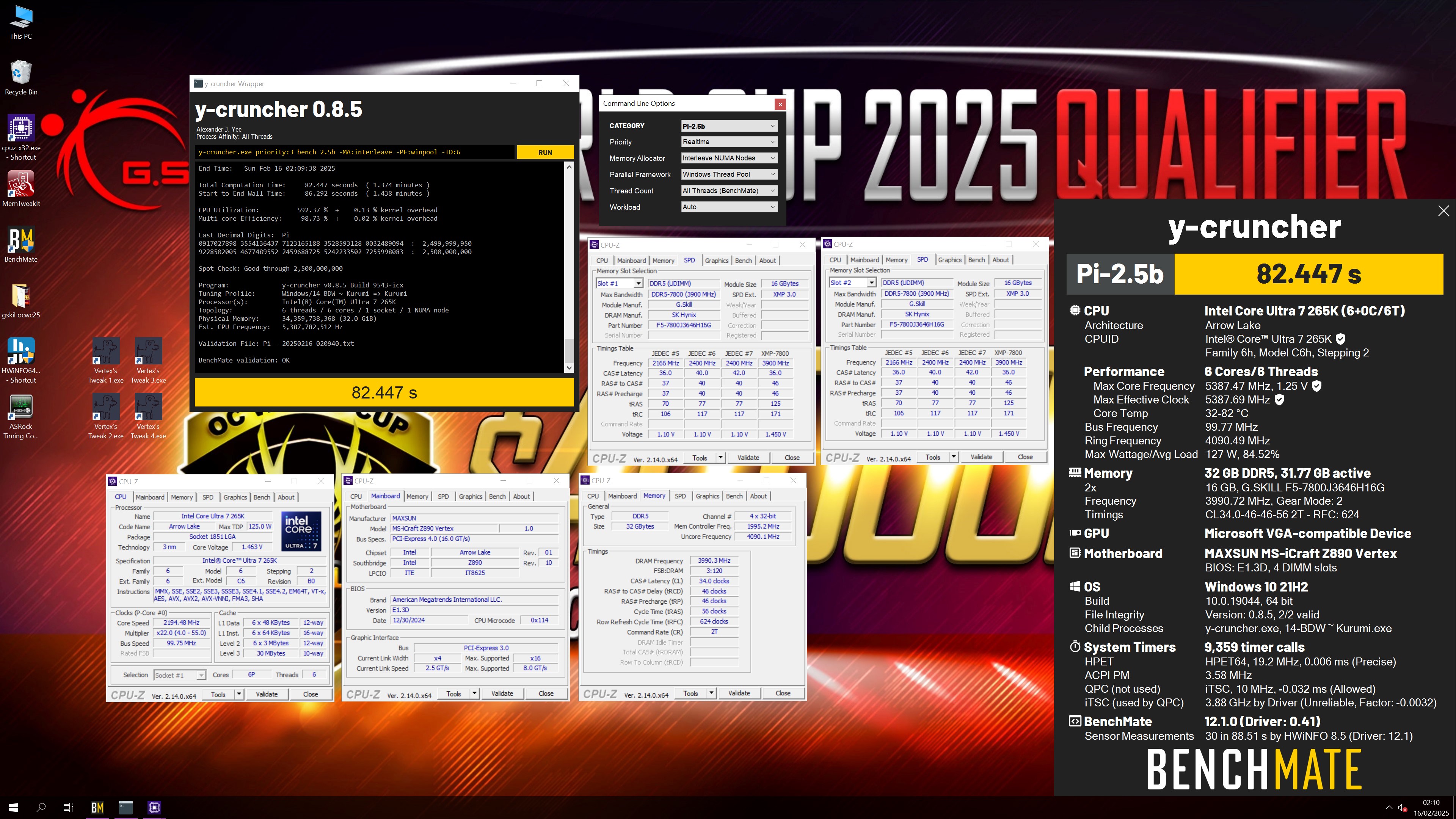Click BenchMate Pi-2.5b score label
1456x819 pixels.
click(1120, 274)
